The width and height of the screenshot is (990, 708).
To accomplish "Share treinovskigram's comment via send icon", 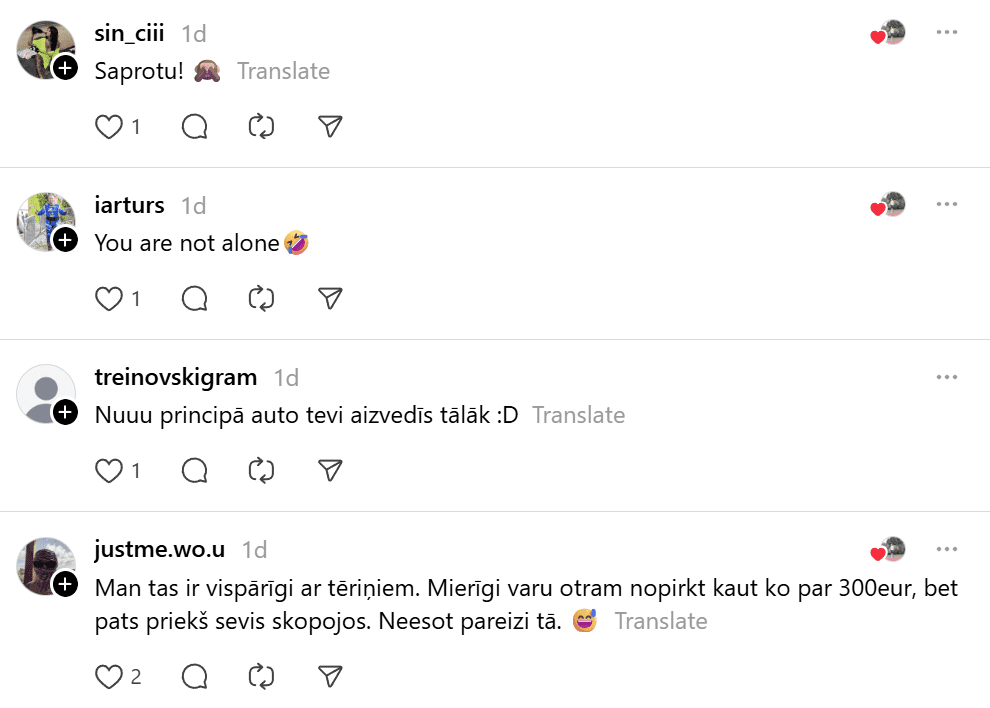I will coord(330,470).
